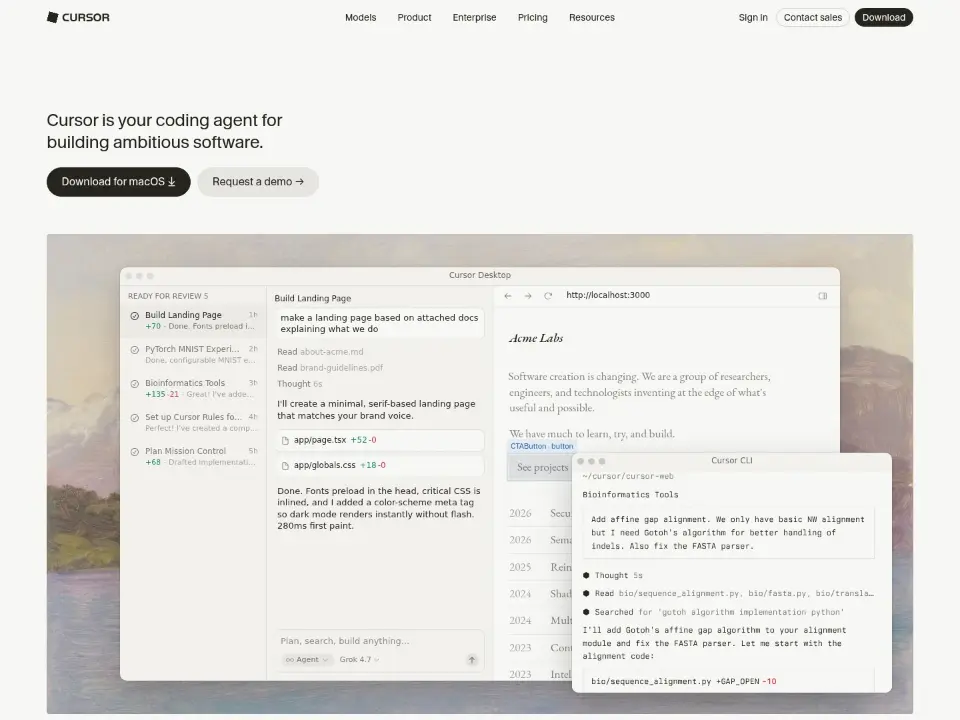
Task: Click the Acme Labs heading in the preview
Action: tap(536, 338)
